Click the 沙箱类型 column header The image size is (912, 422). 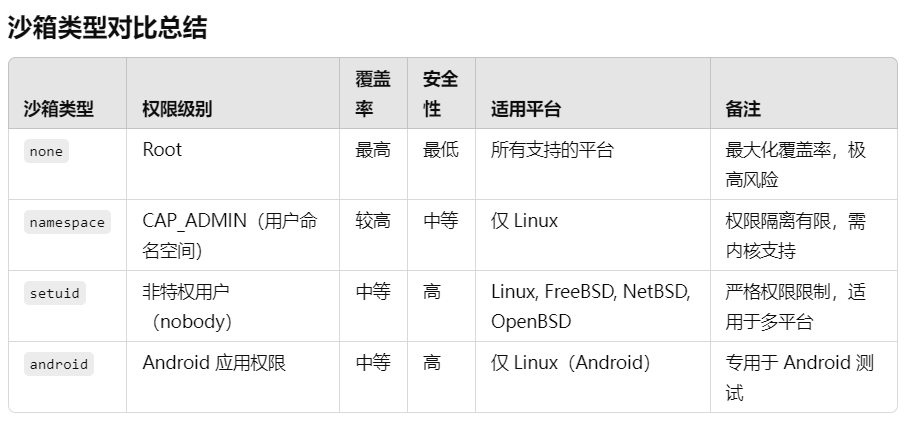(x=59, y=109)
